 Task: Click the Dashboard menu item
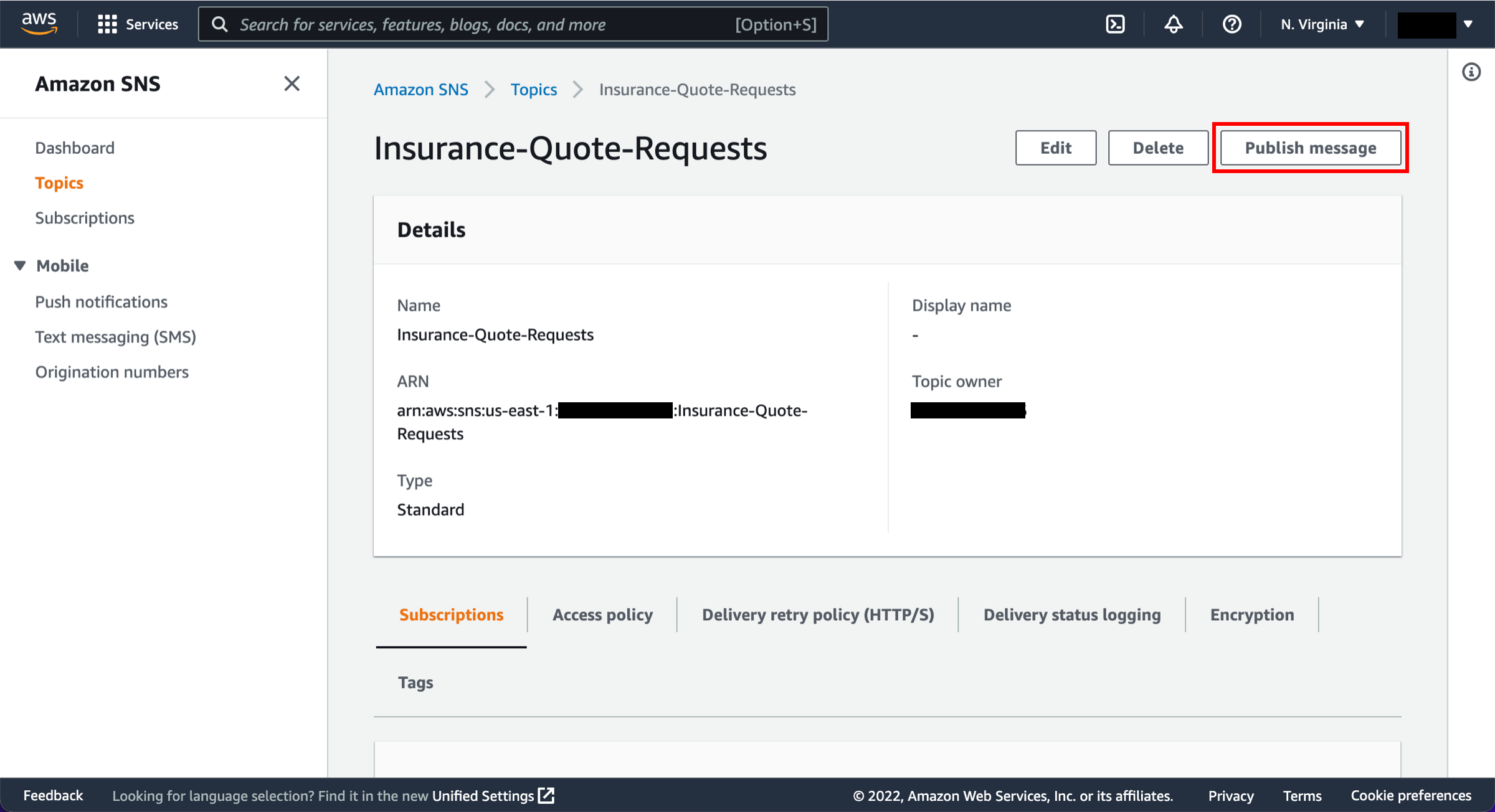(x=75, y=148)
